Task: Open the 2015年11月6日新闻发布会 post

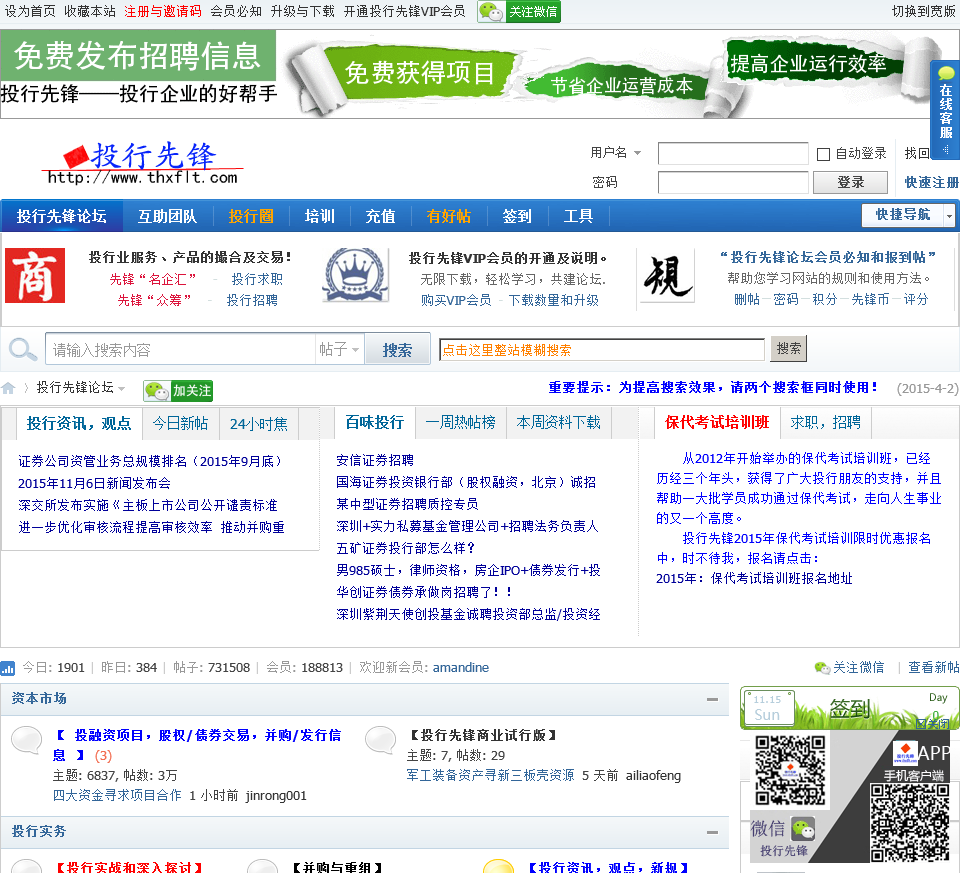Action: tap(94, 484)
